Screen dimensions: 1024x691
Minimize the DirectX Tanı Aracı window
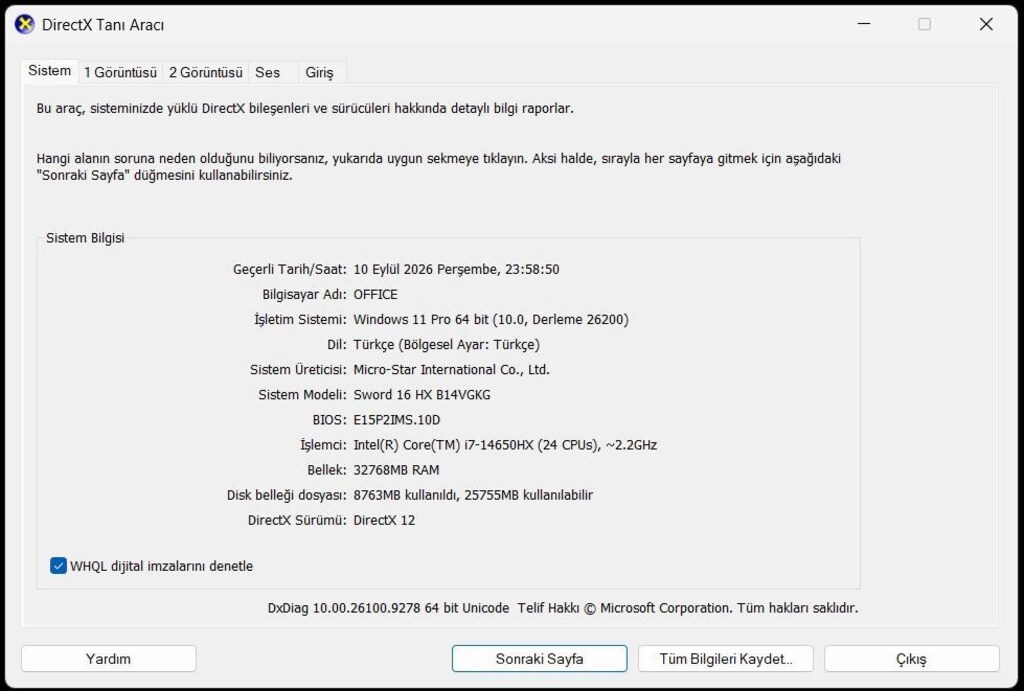(x=864, y=24)
